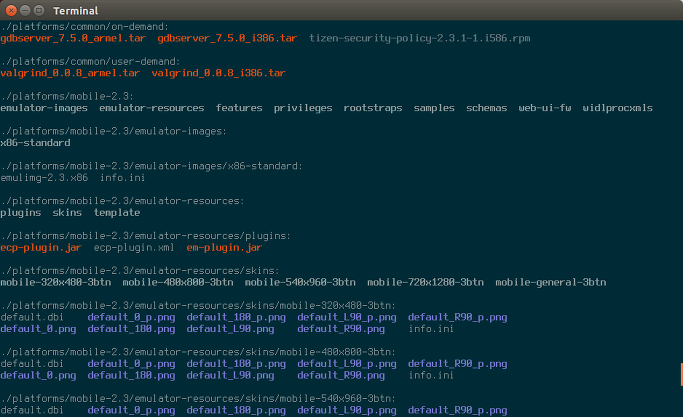This screenshot has width=683, height=417.
Task: Click the skins/mobile-540x960-3btn: path header
Action: (198, 399)
